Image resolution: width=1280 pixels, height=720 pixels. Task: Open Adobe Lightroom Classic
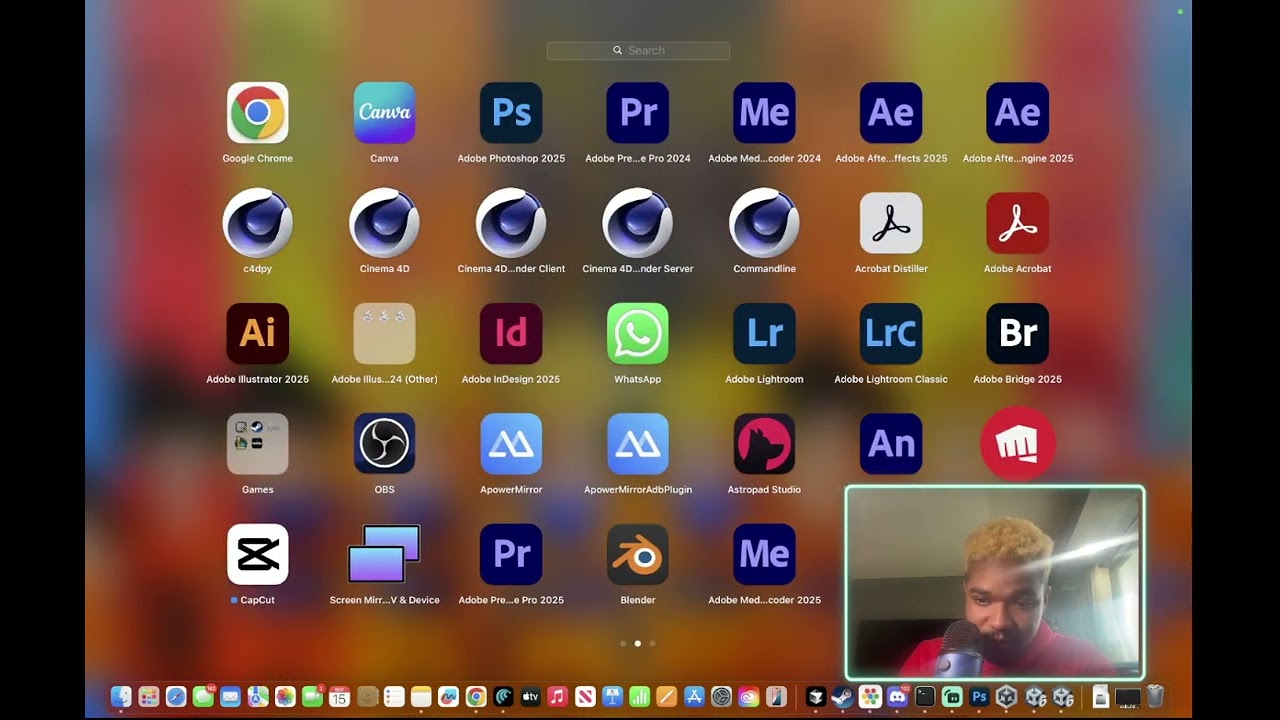891,334
